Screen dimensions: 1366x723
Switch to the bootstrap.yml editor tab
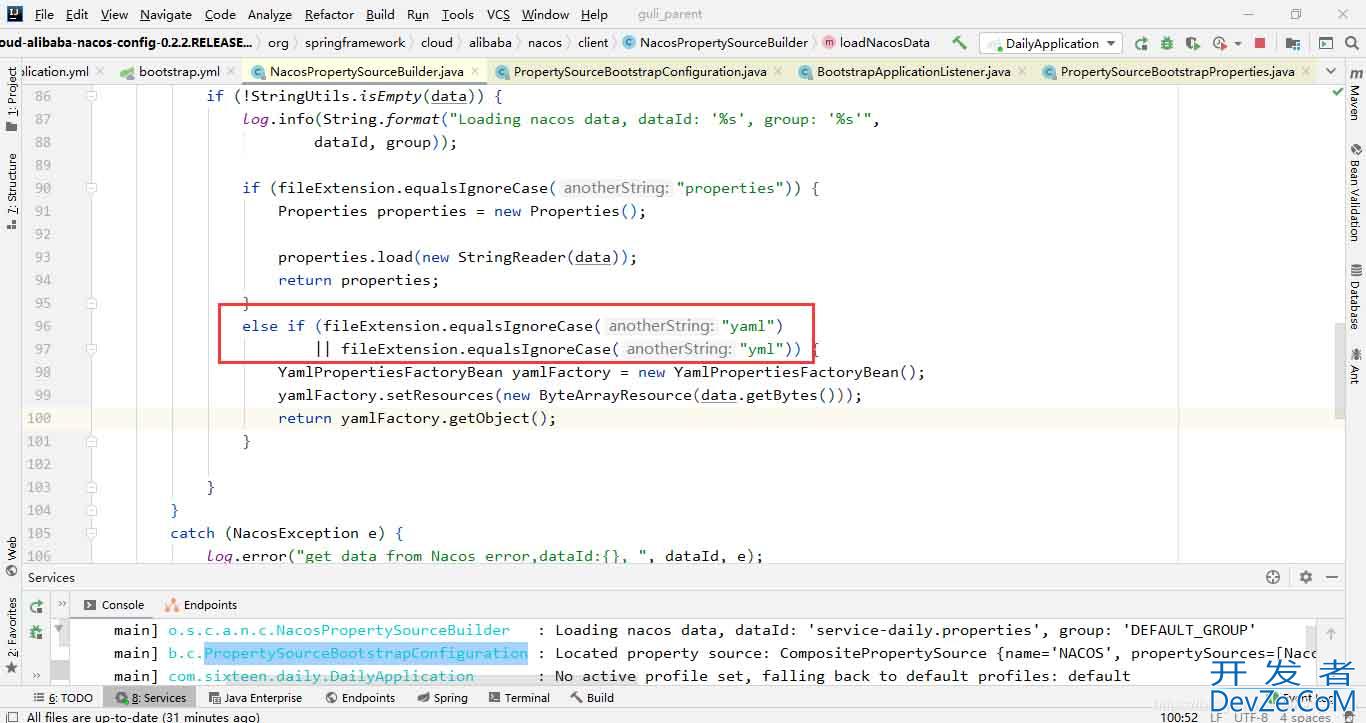coord(179,72)
